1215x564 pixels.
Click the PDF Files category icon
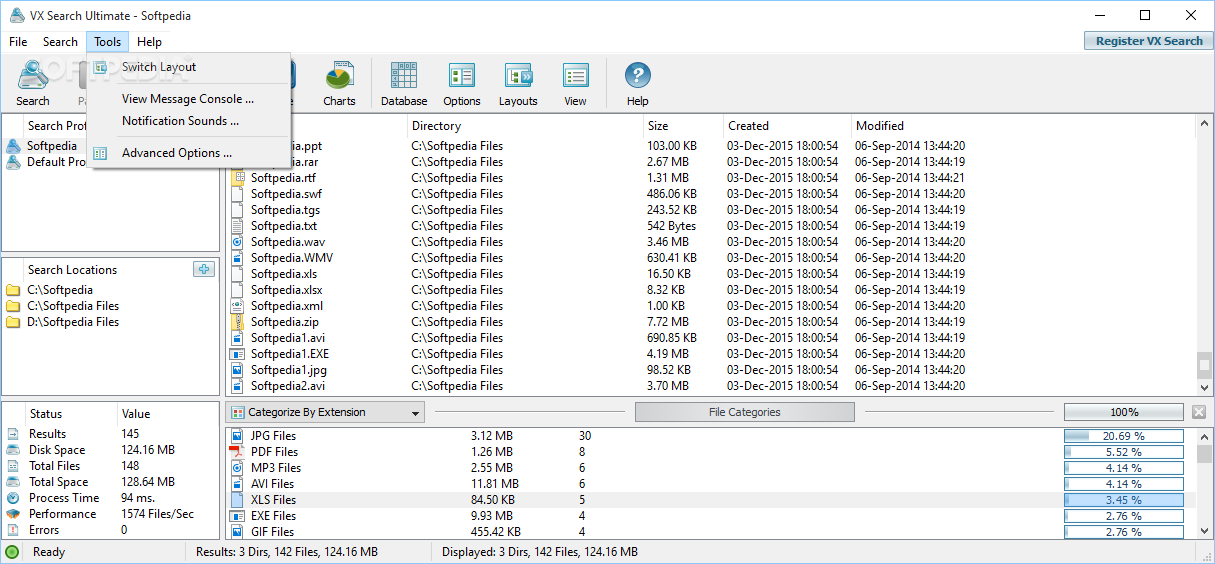pyautogui.click(x=237, y=452)
